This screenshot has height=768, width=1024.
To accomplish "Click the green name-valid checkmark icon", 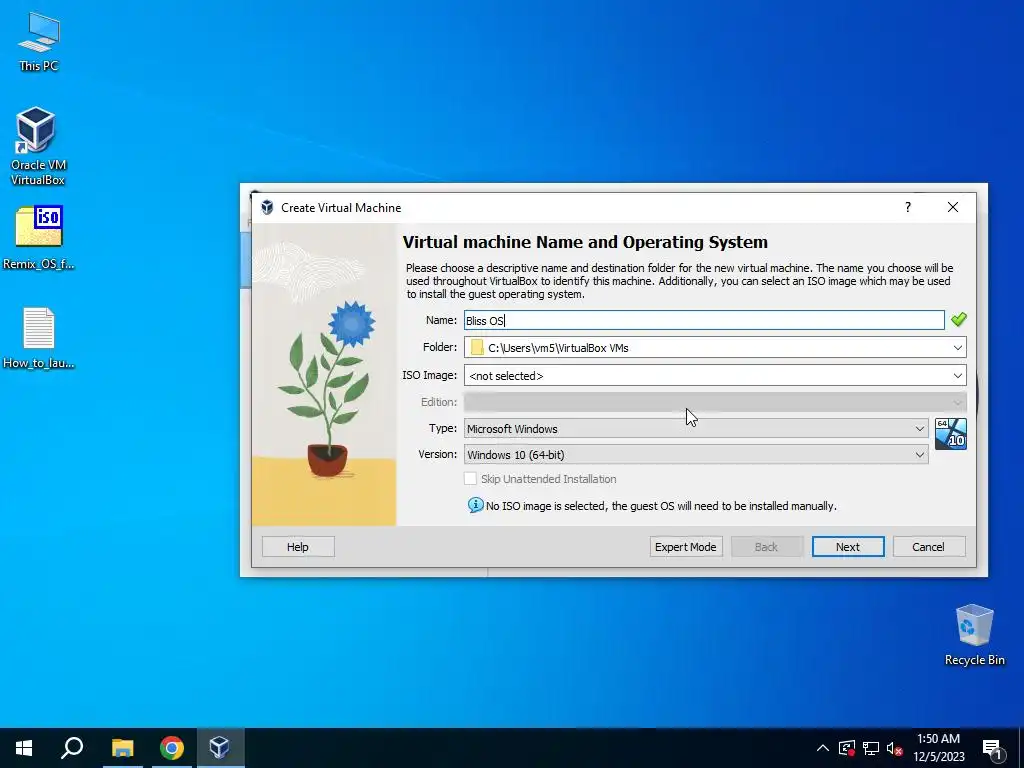I will pyautogui.click(x=958, y=319).
